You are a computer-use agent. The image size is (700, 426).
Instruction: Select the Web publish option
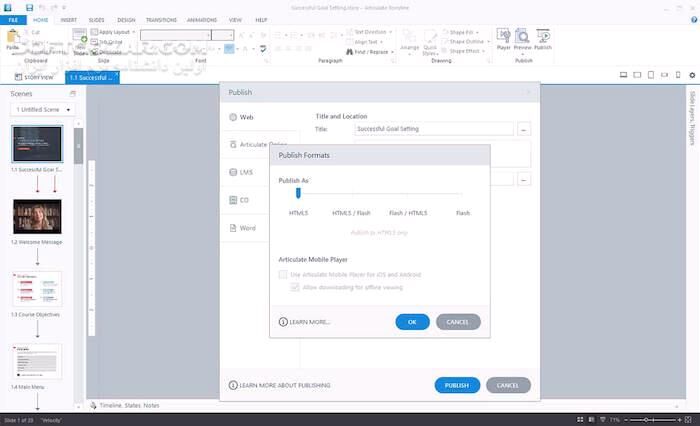[242, 117]
